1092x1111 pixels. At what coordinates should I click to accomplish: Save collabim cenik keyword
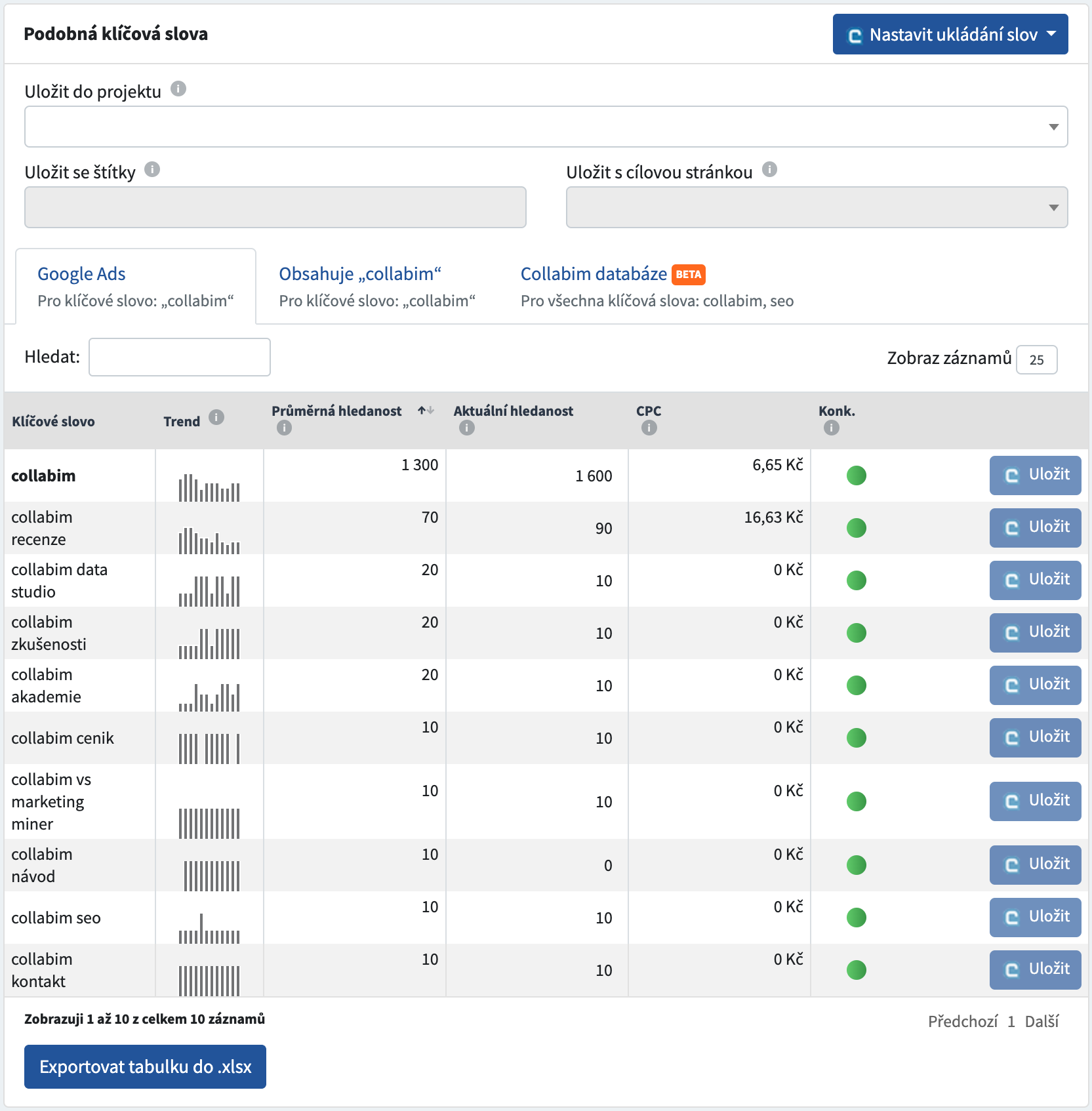coord(1036,737)
